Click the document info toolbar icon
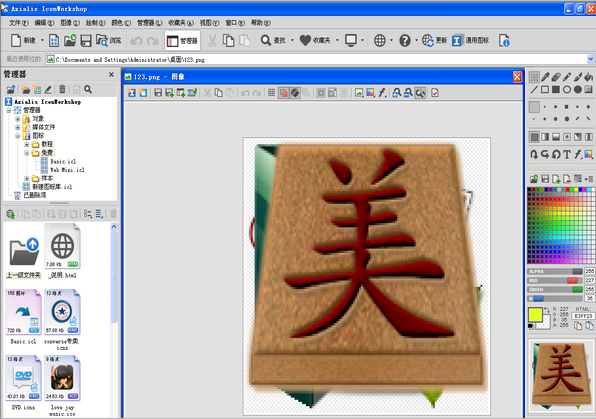The image size is (596, 419). (504, 40)
